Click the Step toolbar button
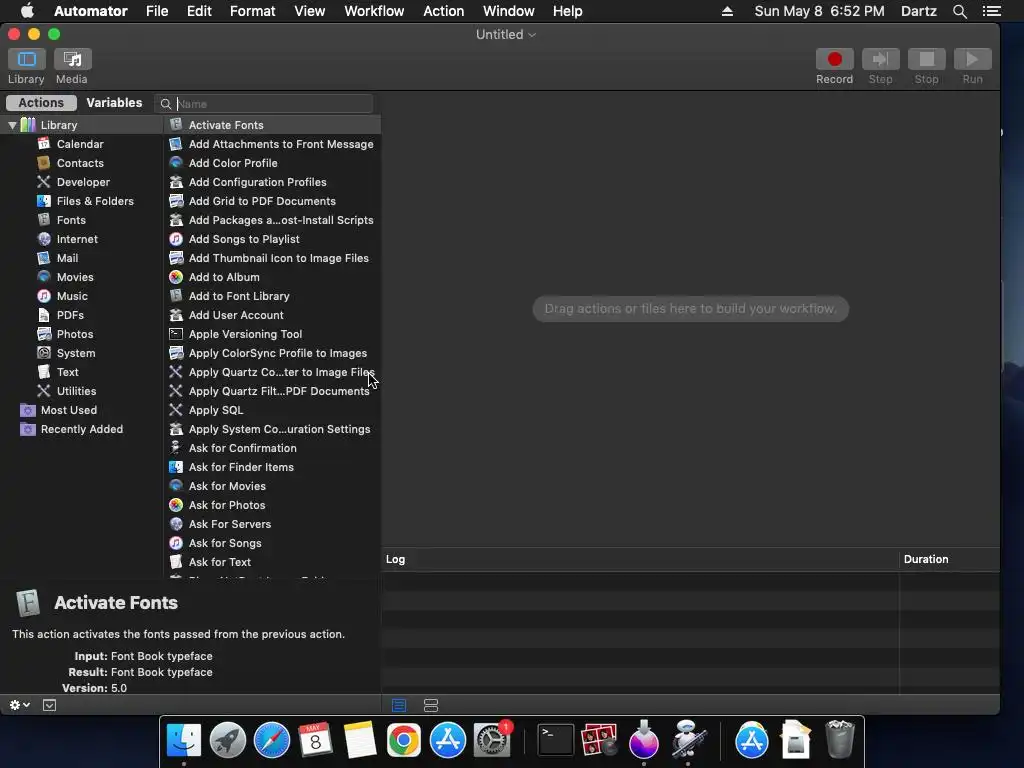The width and height of the screenshot is (1024, 768). (x=880, y=59)
